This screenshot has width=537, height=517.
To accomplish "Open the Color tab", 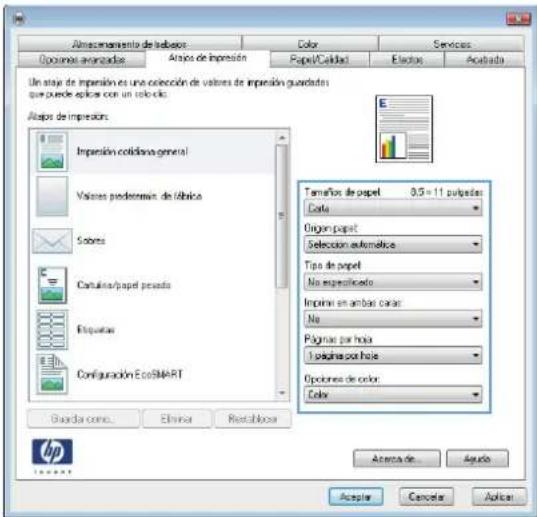I will (310, 44).
